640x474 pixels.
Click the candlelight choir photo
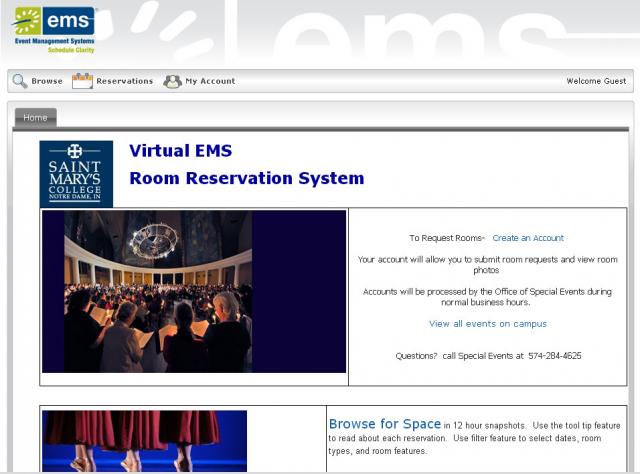(x=194, y=291)
